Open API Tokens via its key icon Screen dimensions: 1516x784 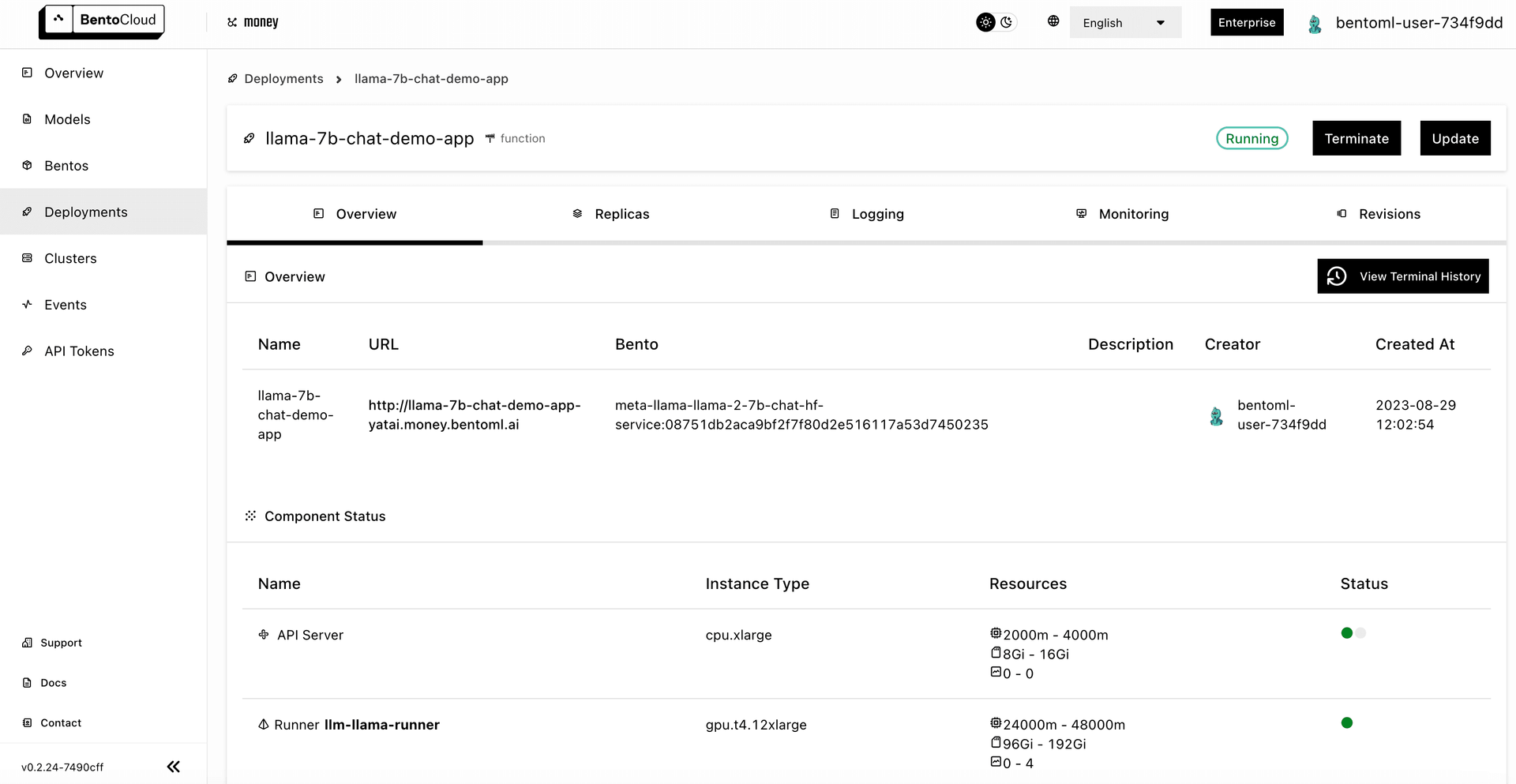[27, 351]
